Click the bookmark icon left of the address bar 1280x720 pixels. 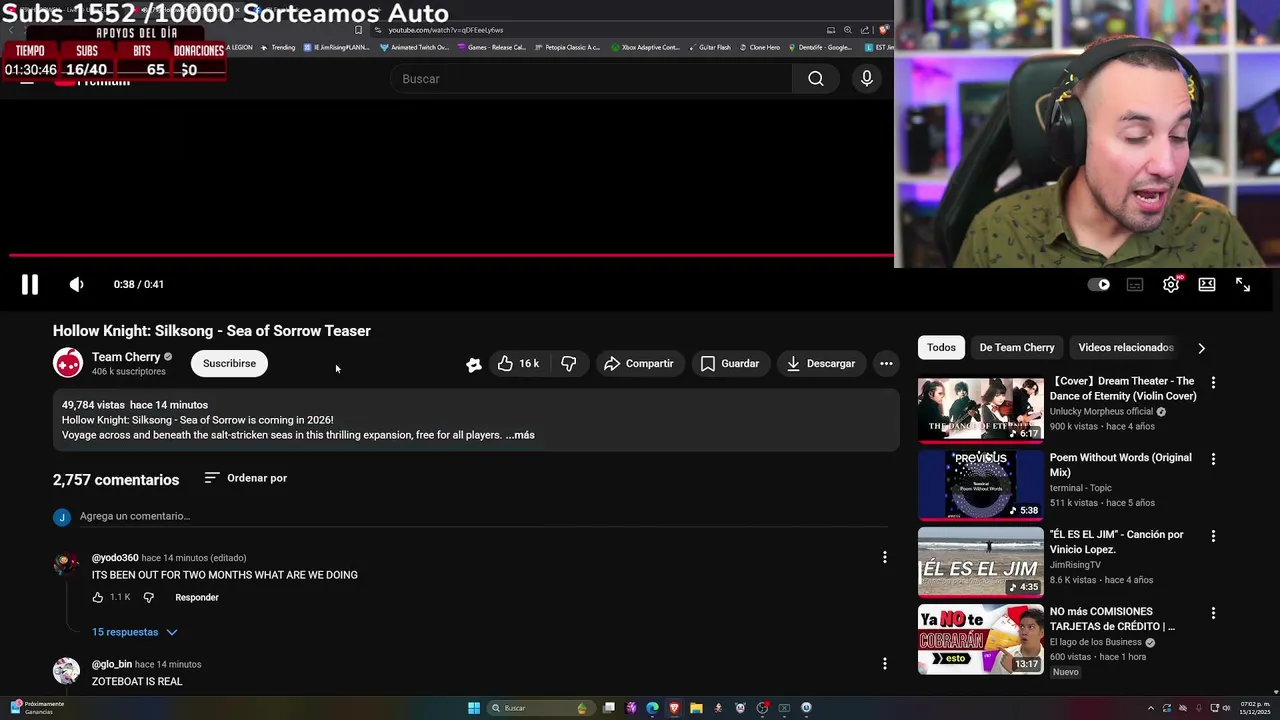pos(359,30)
